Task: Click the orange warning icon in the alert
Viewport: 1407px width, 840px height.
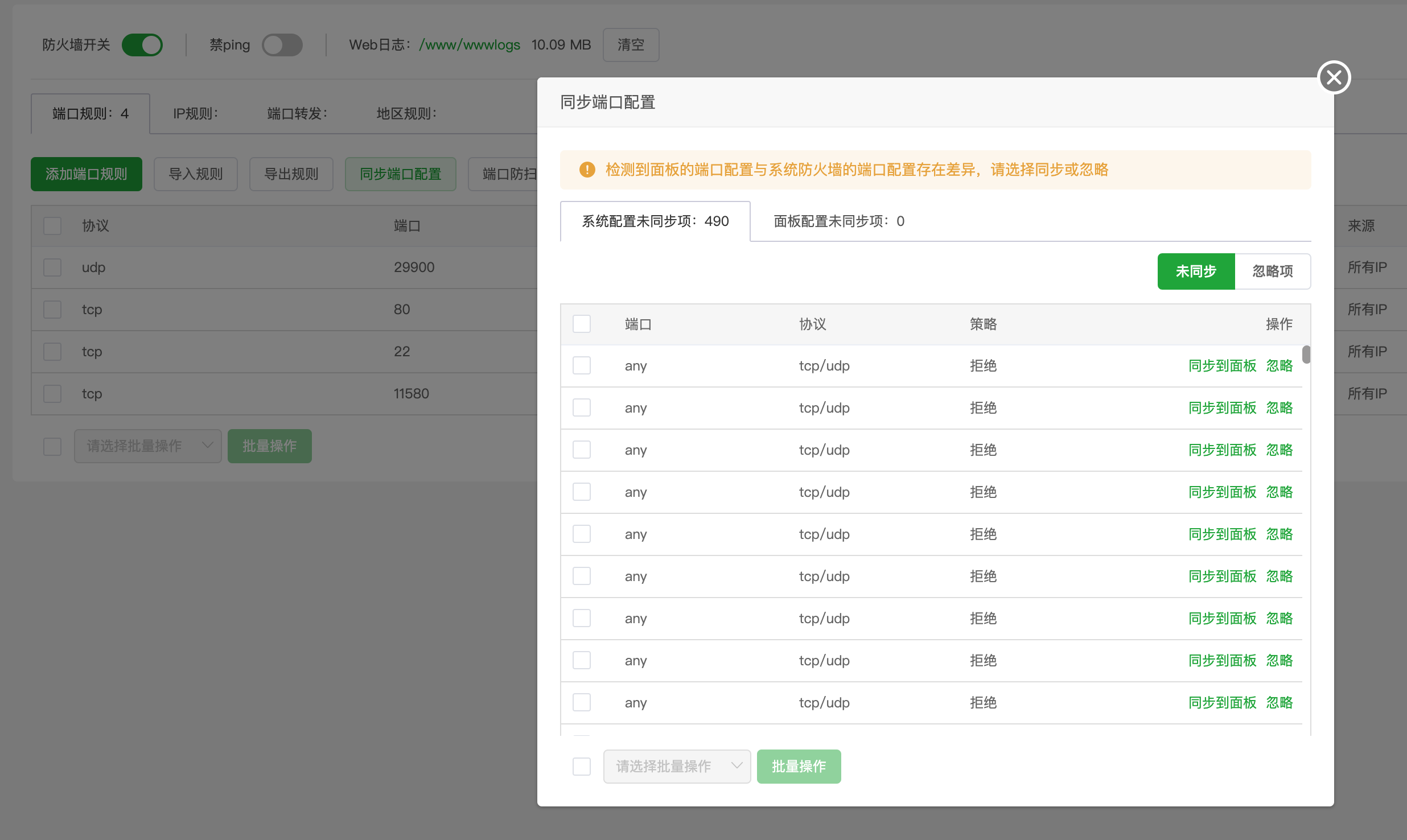Action: [587, 170]
